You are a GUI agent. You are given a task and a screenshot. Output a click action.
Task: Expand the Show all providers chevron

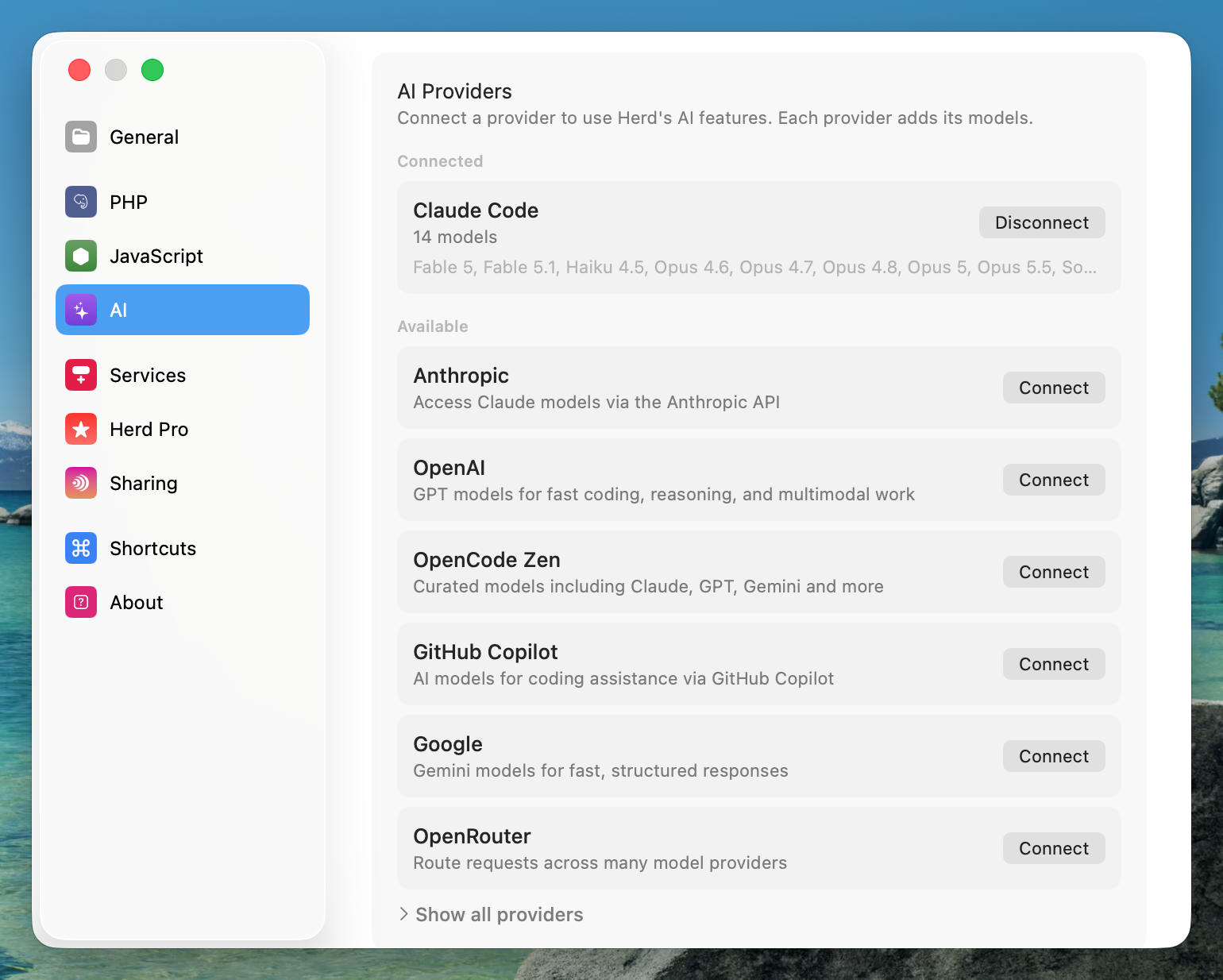click(403, 914)
